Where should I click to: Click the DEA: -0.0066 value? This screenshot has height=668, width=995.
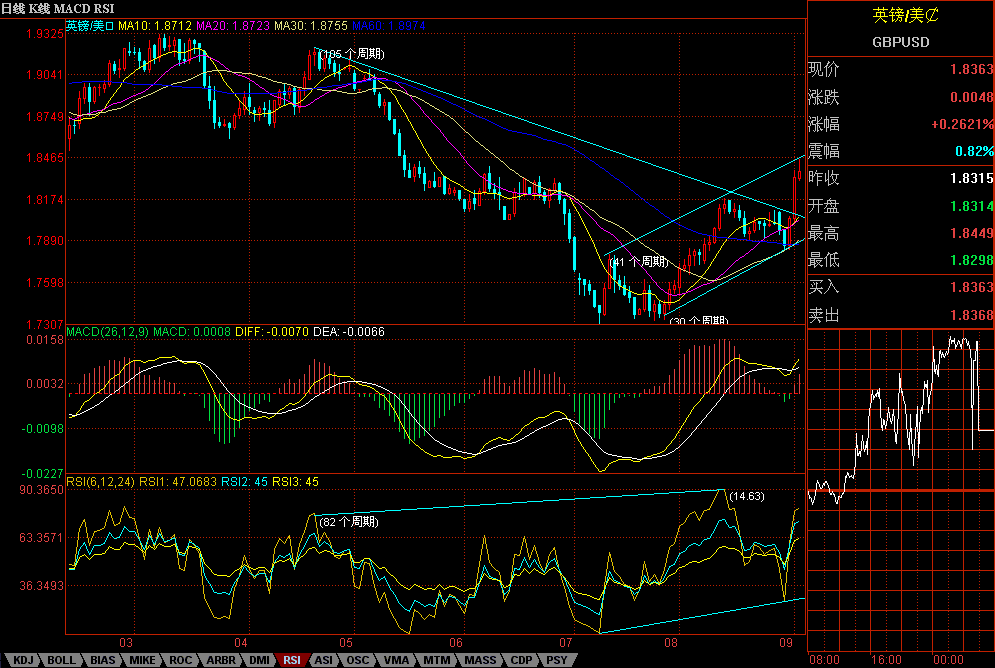pyautogui.click(x=348, y=332)
